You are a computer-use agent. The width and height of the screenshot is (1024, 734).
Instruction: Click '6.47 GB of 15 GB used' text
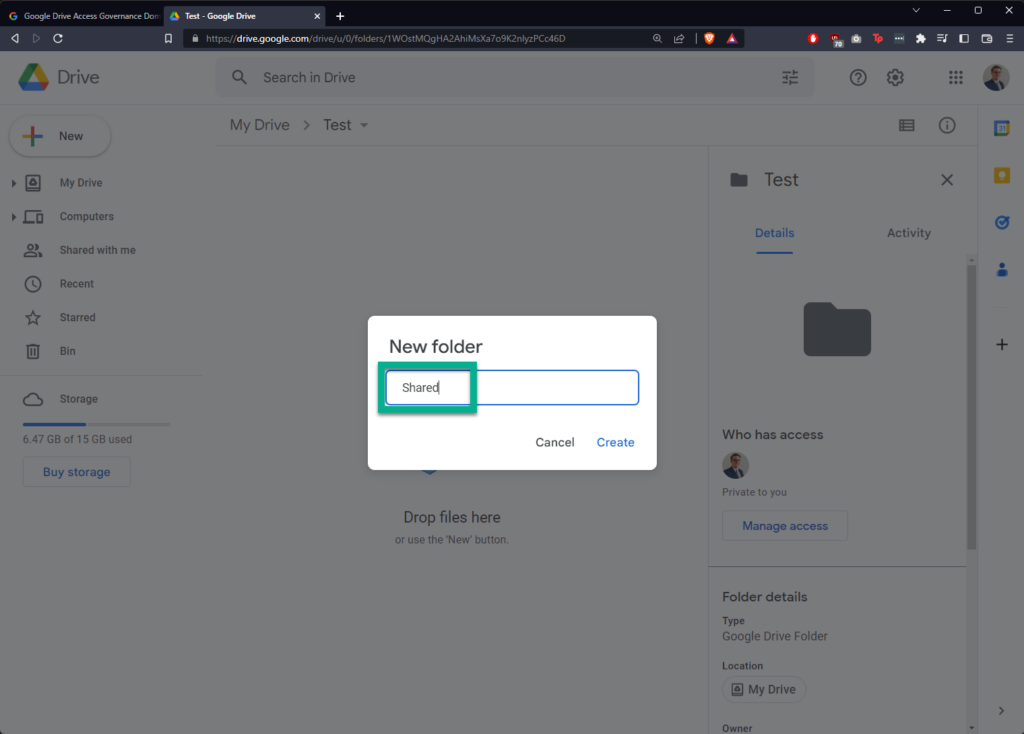pos(77,439)
